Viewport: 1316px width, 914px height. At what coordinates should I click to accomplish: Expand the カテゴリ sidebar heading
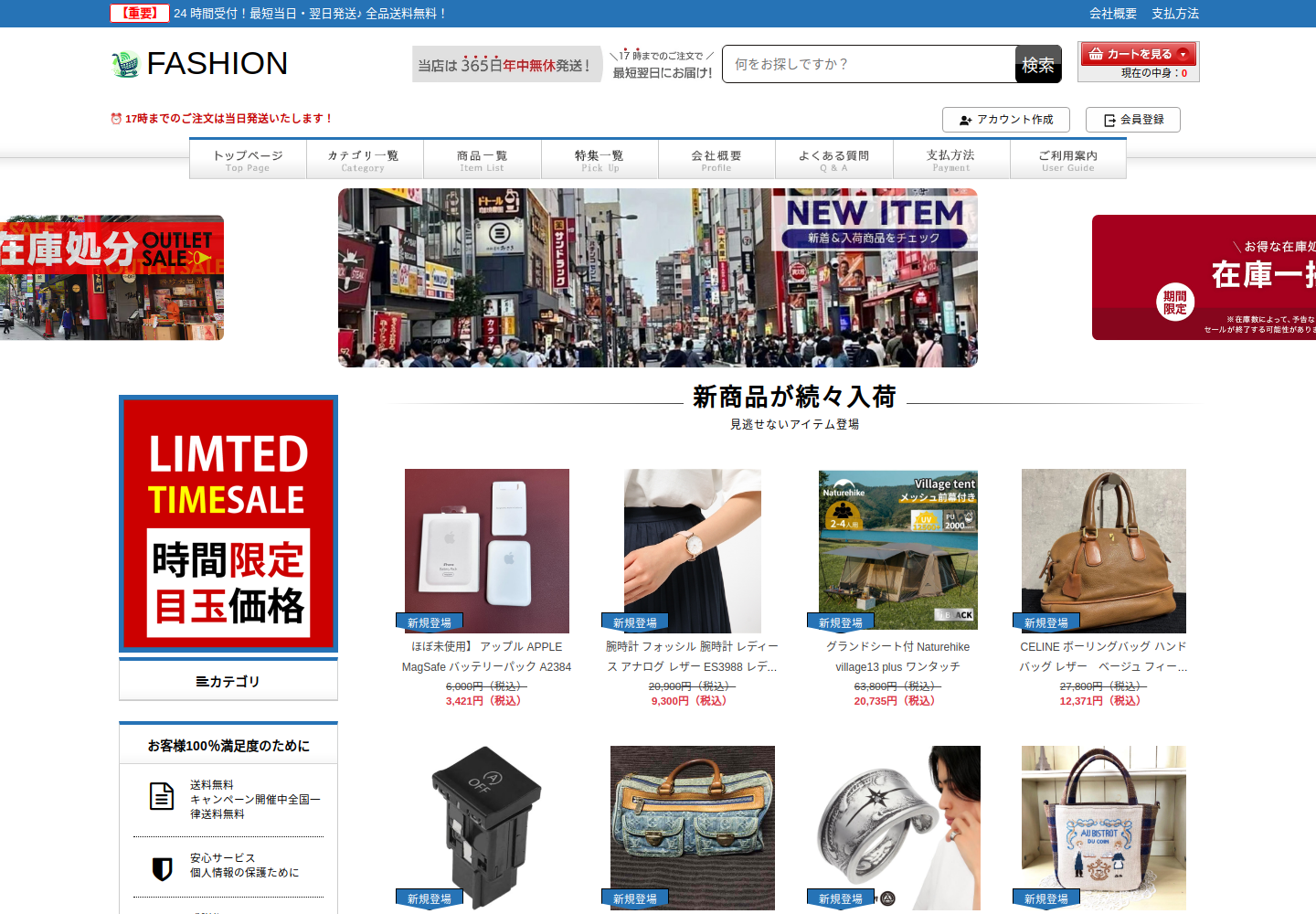click(228, 681)
